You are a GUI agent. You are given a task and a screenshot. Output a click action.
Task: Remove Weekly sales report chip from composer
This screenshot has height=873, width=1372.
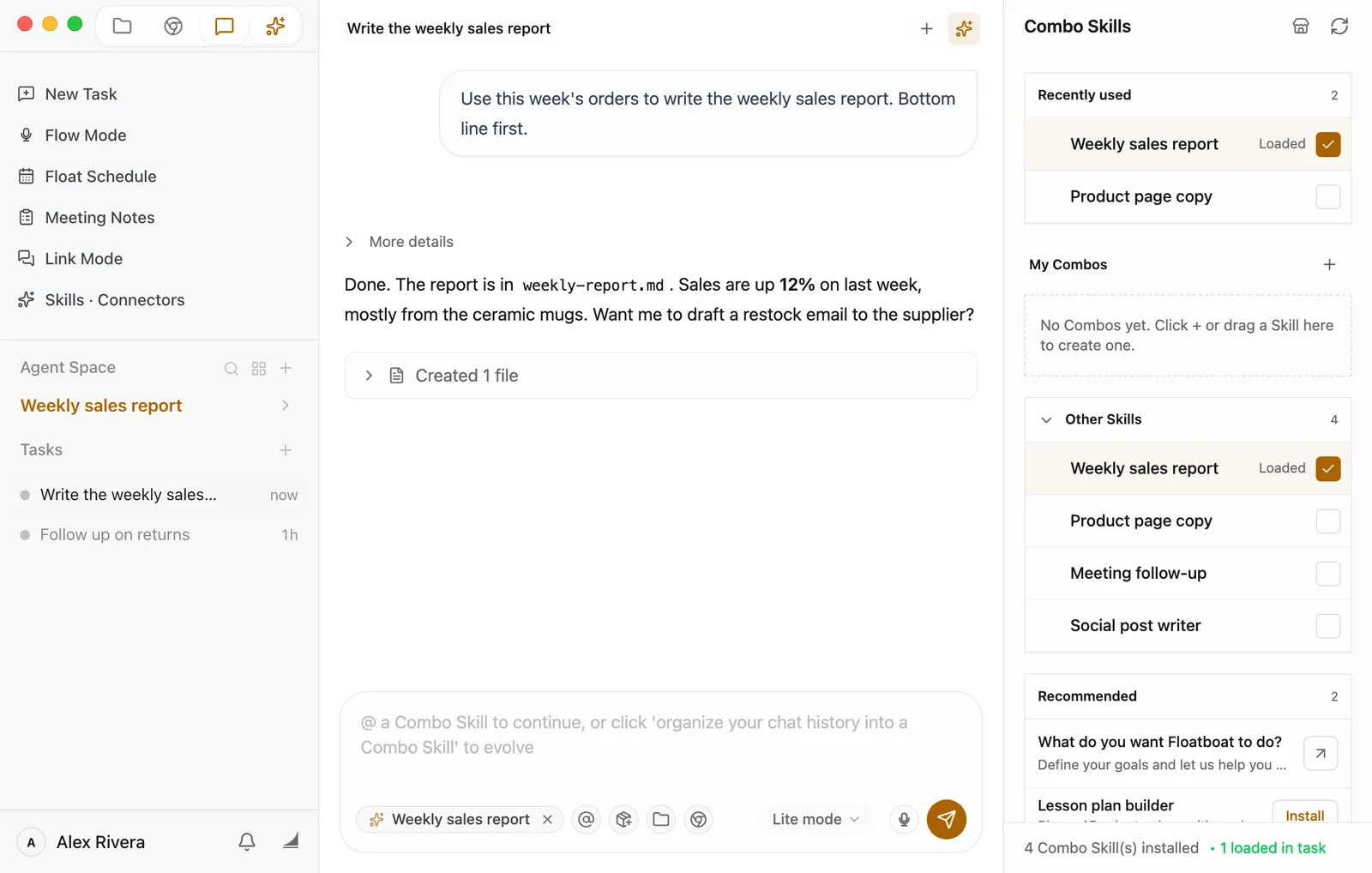pos(547,820)
